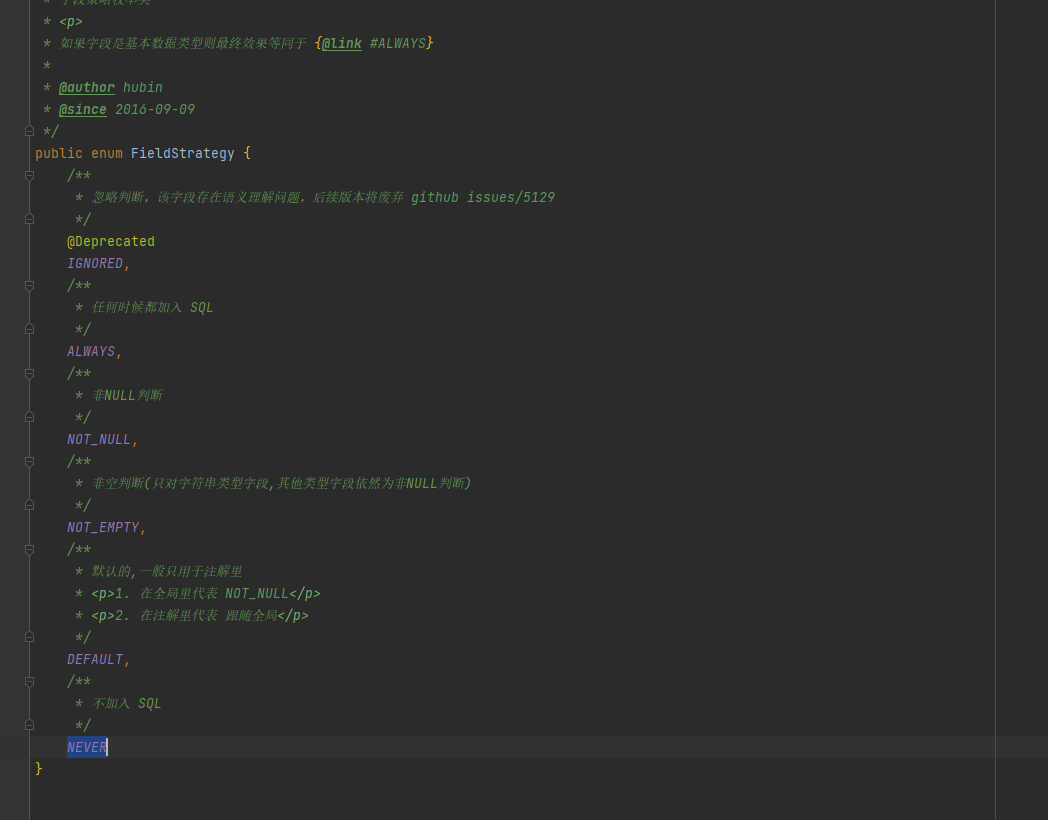Click the fold marker ending the ALWAYS comment
Screen dimensions: 1048x820
[29, 328]
